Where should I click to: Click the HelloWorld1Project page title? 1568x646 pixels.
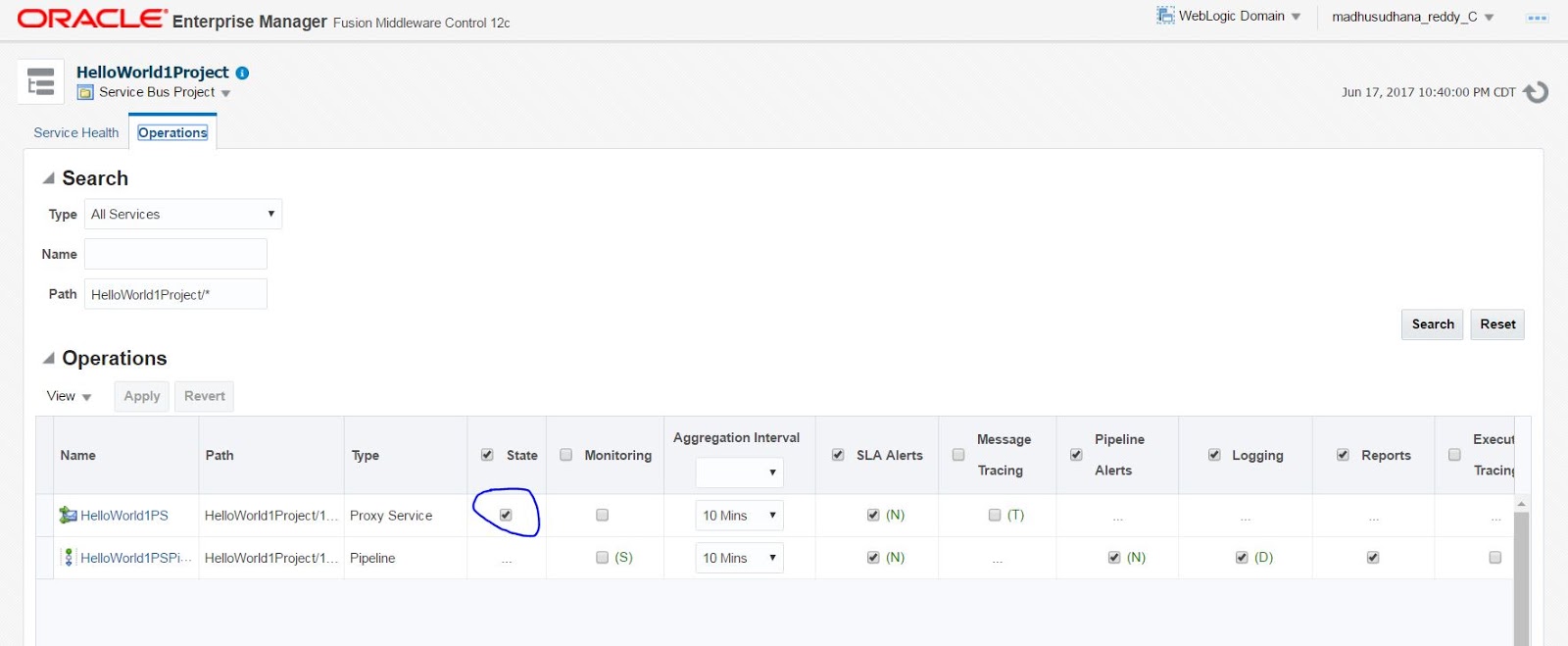pos(152,73)
